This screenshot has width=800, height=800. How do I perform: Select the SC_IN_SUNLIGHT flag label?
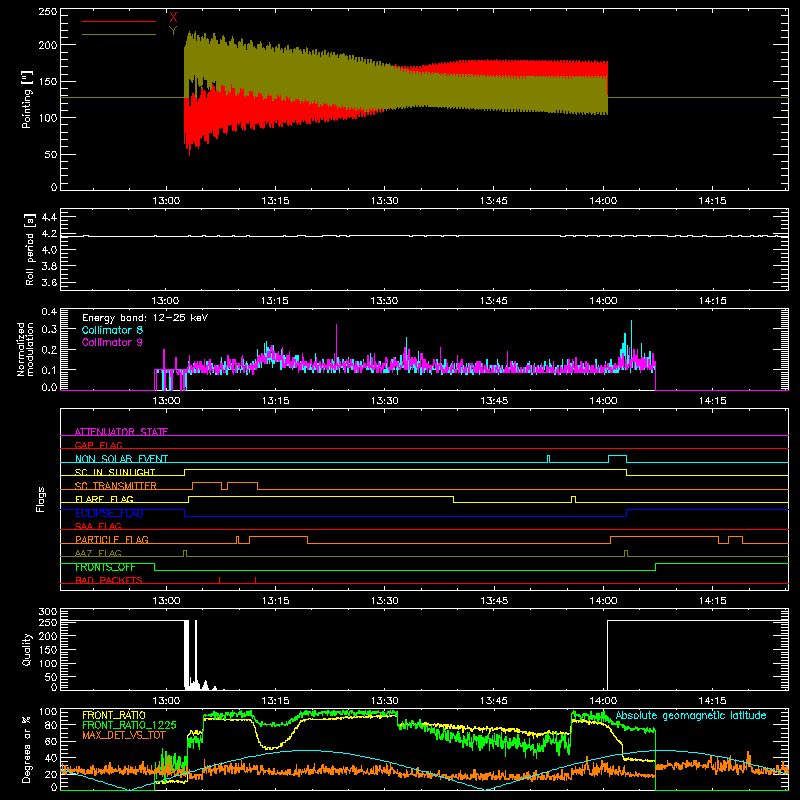115,472
